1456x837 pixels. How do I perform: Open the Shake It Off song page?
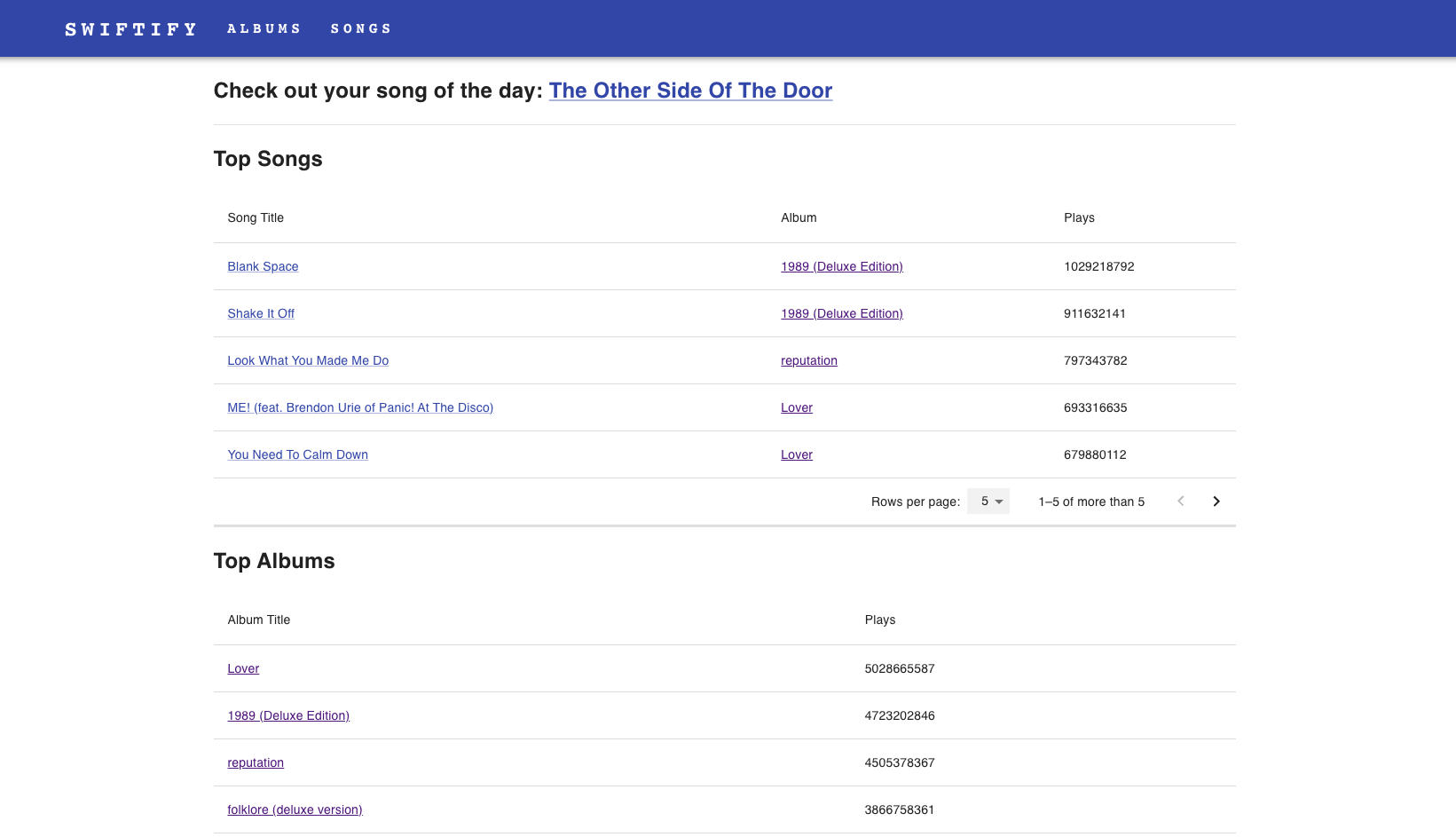260,313
